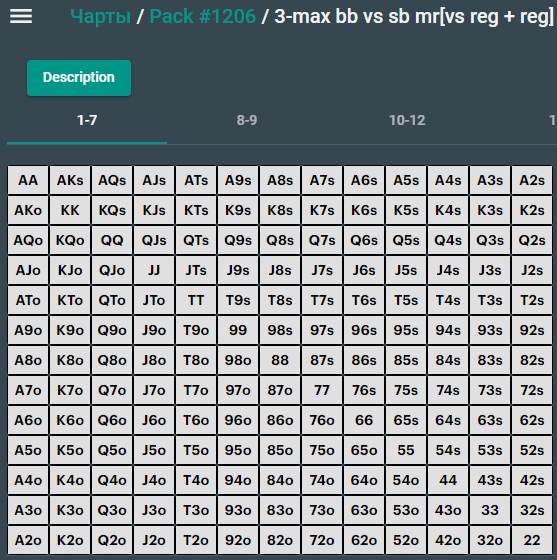Image resolution: width=557 pixels, height=560 pixels.
Task: Click the J3o hand cell
Action: click(154, 510)
